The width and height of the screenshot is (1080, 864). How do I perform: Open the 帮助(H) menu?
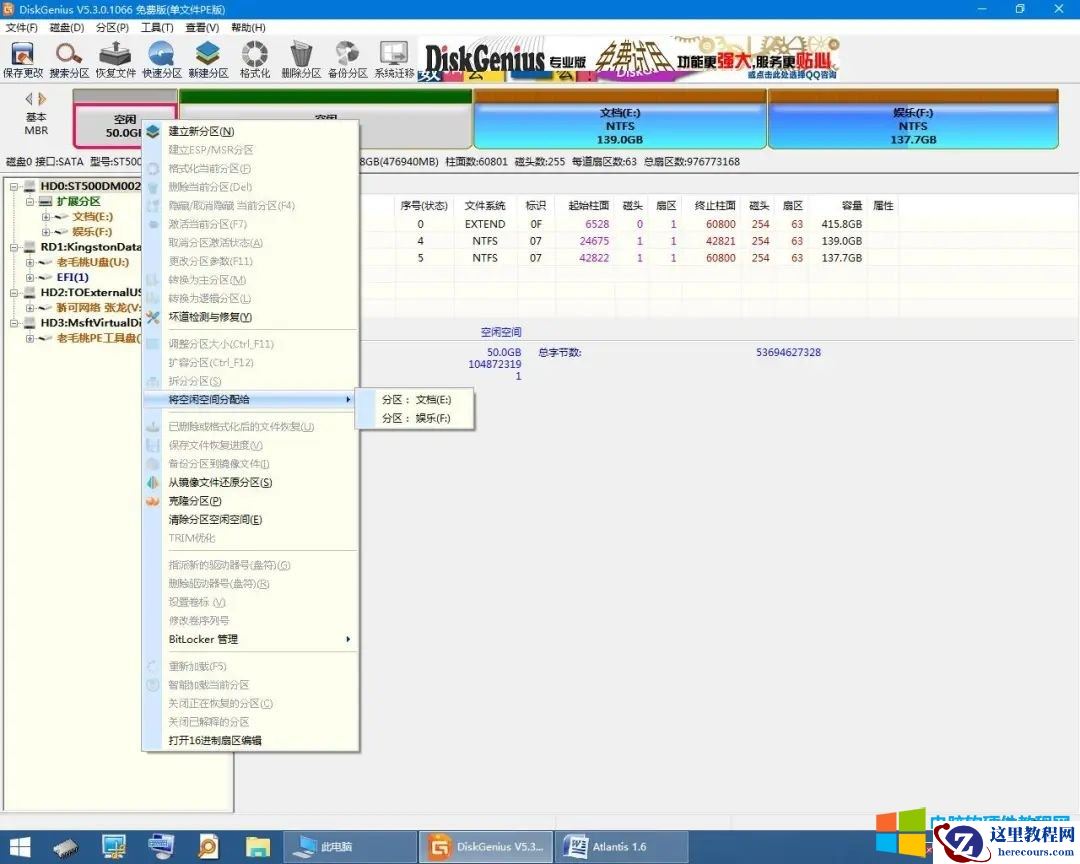tap(248, 28)
